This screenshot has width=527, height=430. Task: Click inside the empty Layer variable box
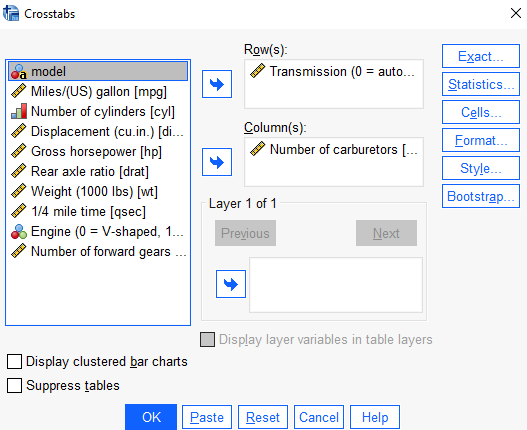click(336, 285)
